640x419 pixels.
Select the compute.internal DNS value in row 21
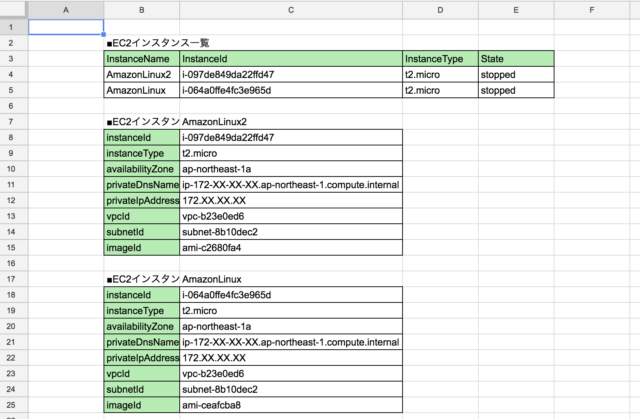[x=291, y=342]
